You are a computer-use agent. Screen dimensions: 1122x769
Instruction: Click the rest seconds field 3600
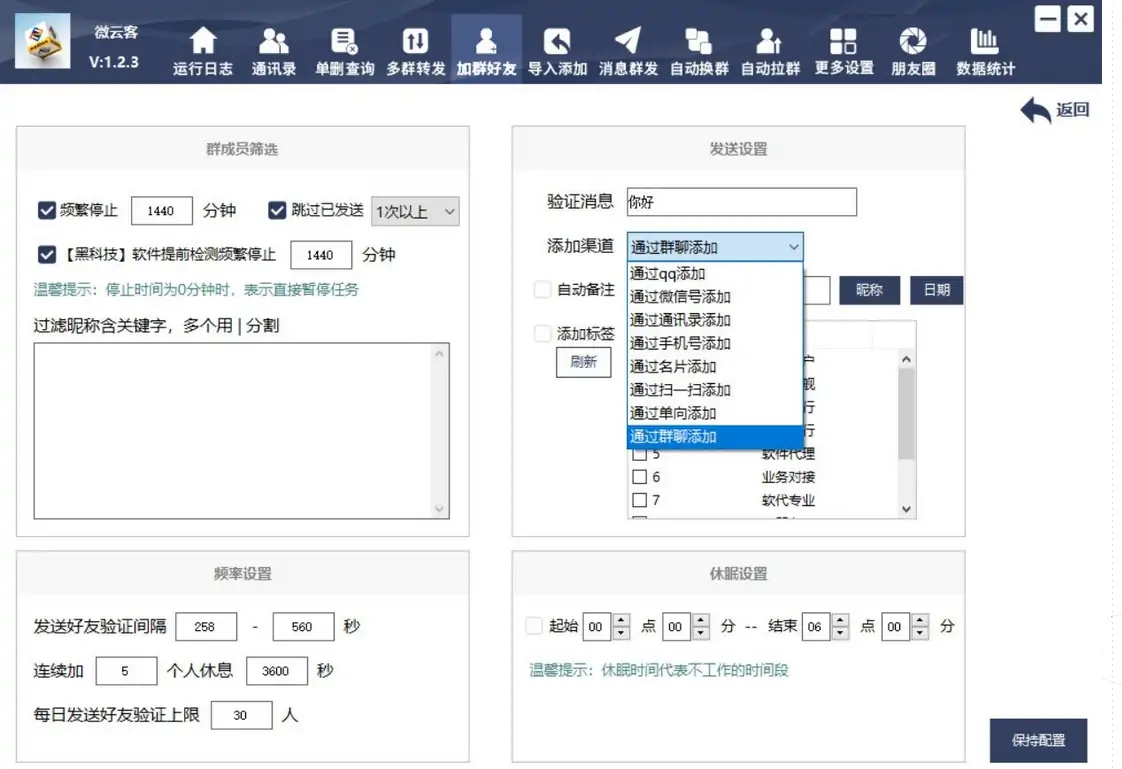[276, 671]
